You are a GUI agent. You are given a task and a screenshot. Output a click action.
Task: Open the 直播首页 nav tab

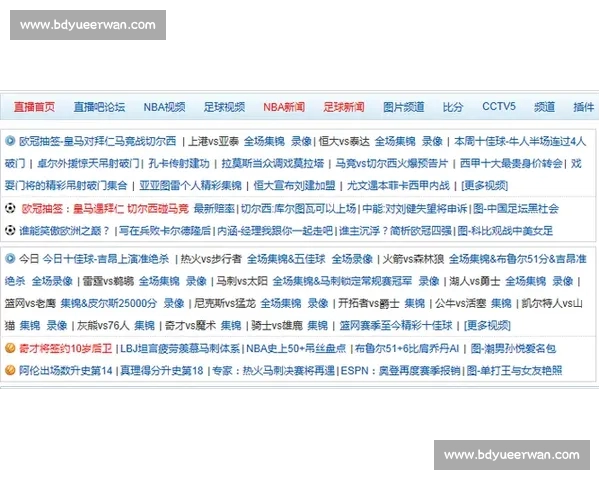34,107
